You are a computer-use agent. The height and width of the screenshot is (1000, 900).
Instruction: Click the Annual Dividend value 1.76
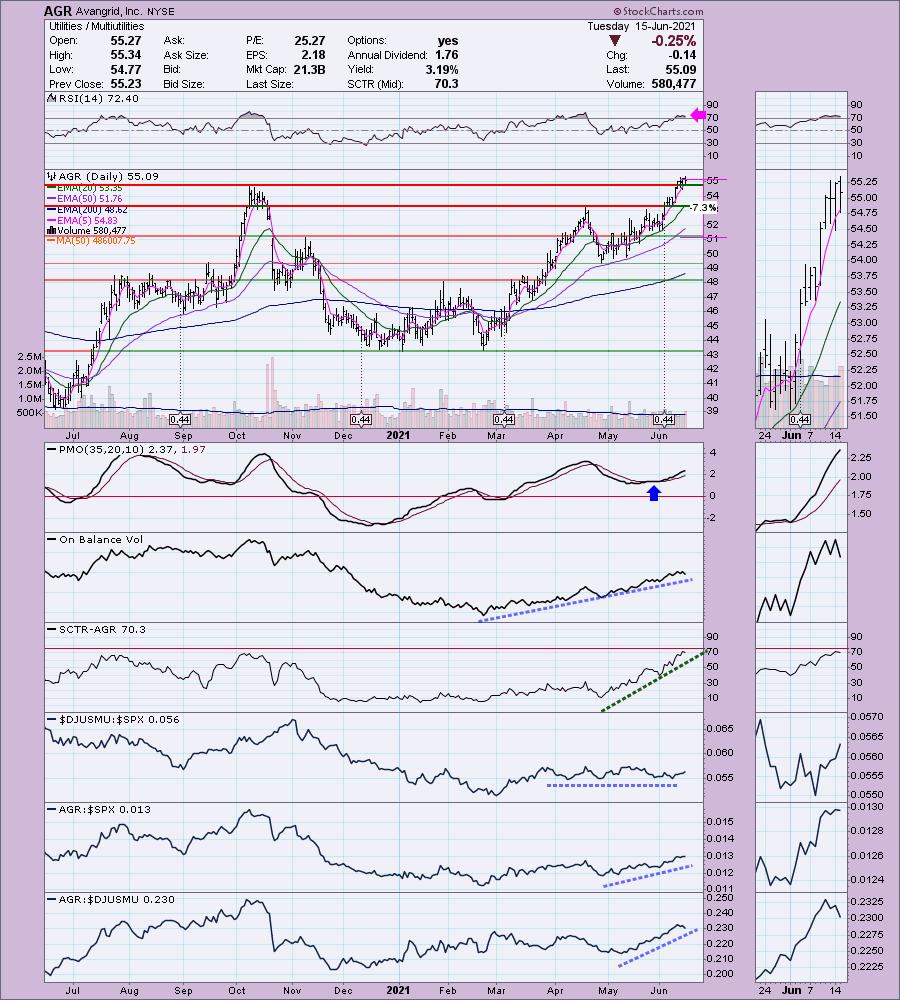(446, 55)
